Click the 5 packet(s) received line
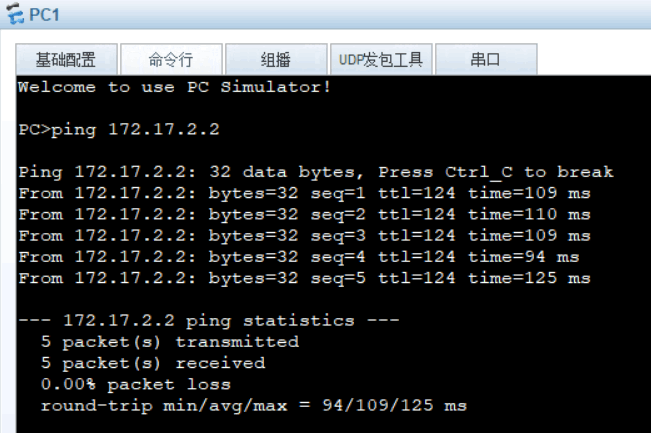 [x=153, y=363]
